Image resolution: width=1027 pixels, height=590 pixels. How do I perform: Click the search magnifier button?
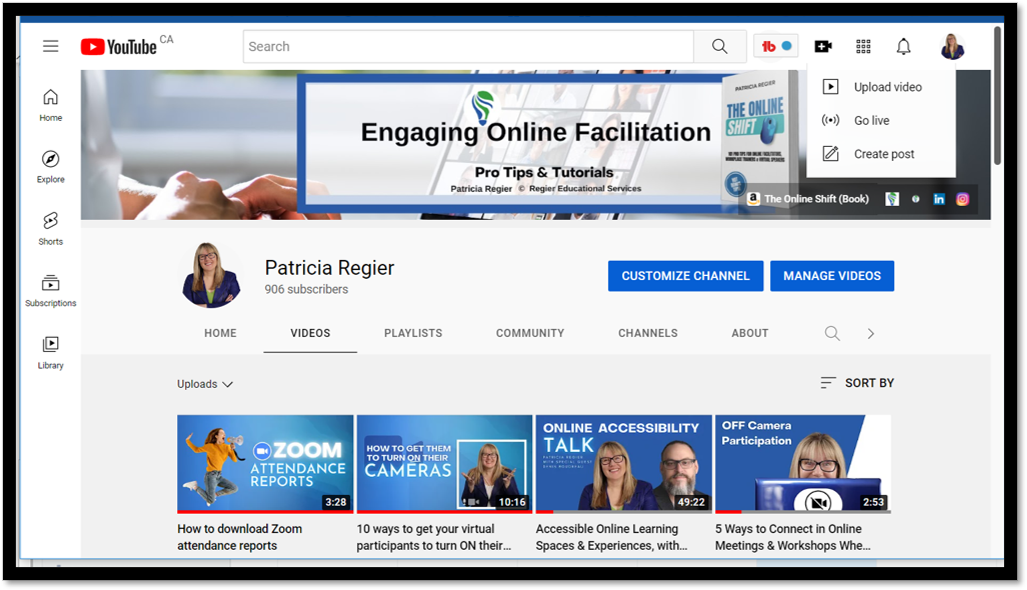click(x=720, y=46)
